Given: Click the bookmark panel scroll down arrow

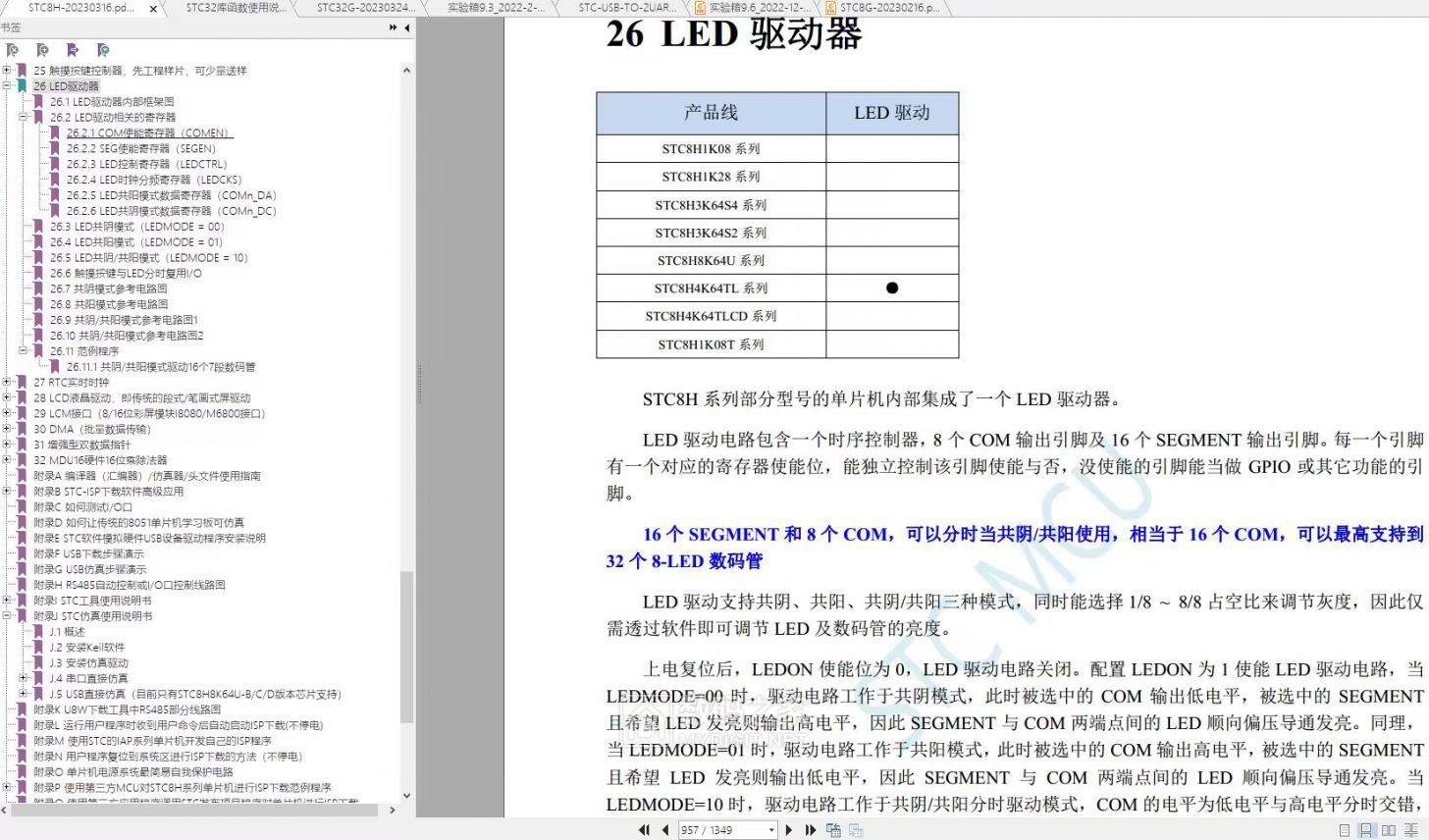Looking at the screenshot, I should coord(407,796).
